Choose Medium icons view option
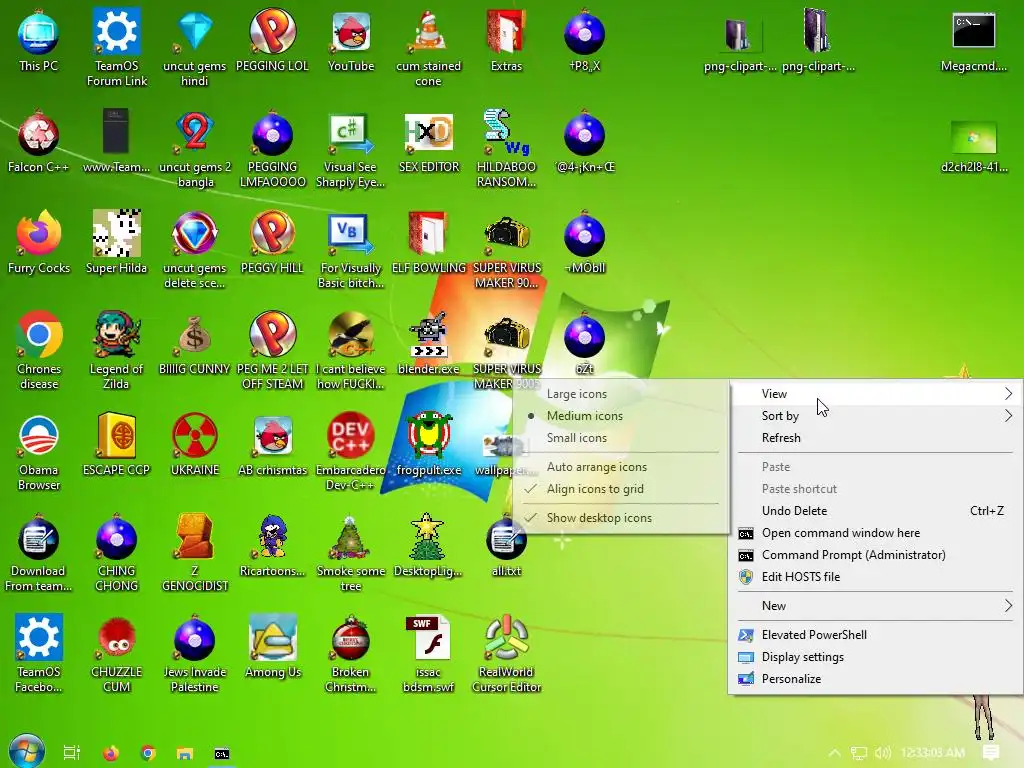Screen dimensions: 1024x768 point(584,416)
